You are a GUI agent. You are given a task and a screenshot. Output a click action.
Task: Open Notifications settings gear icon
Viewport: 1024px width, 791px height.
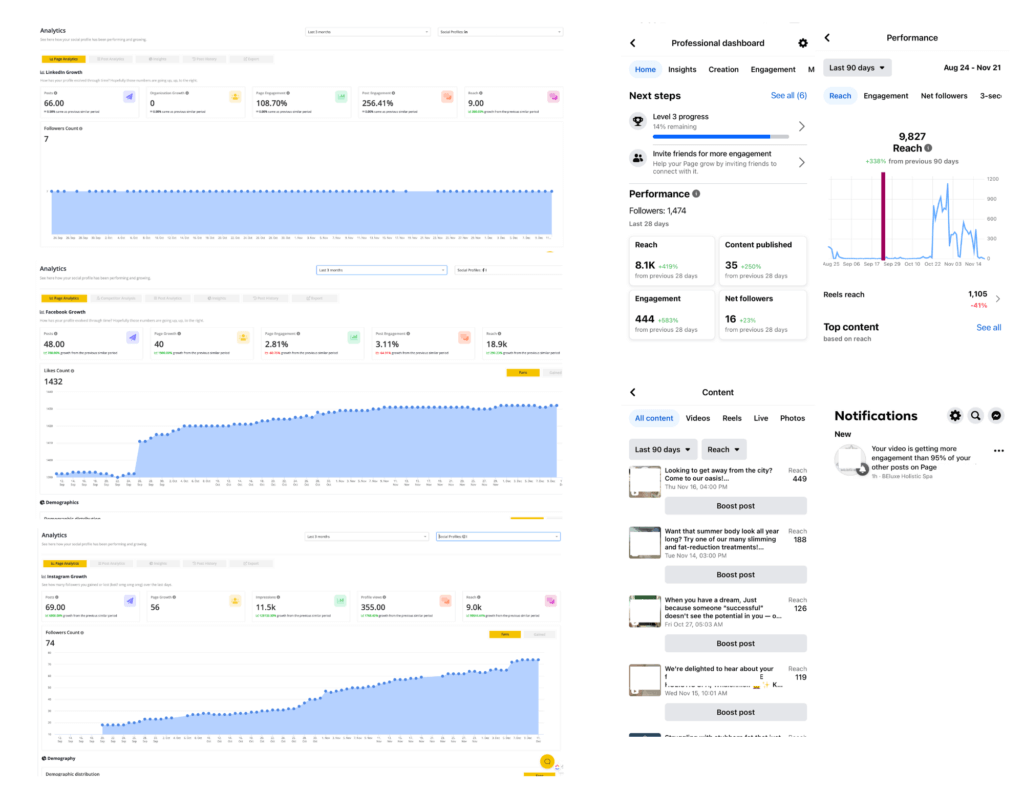click(955, 415)
